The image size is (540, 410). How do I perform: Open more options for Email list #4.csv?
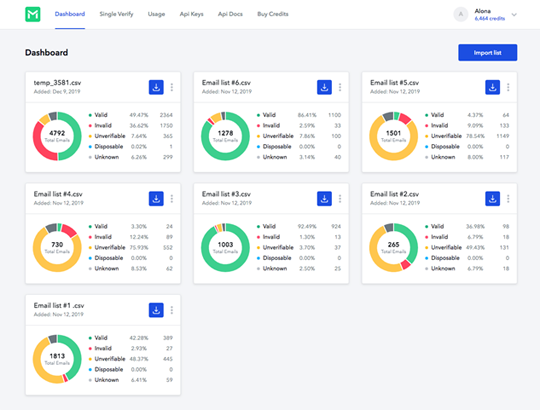click(x=172, y=199)
